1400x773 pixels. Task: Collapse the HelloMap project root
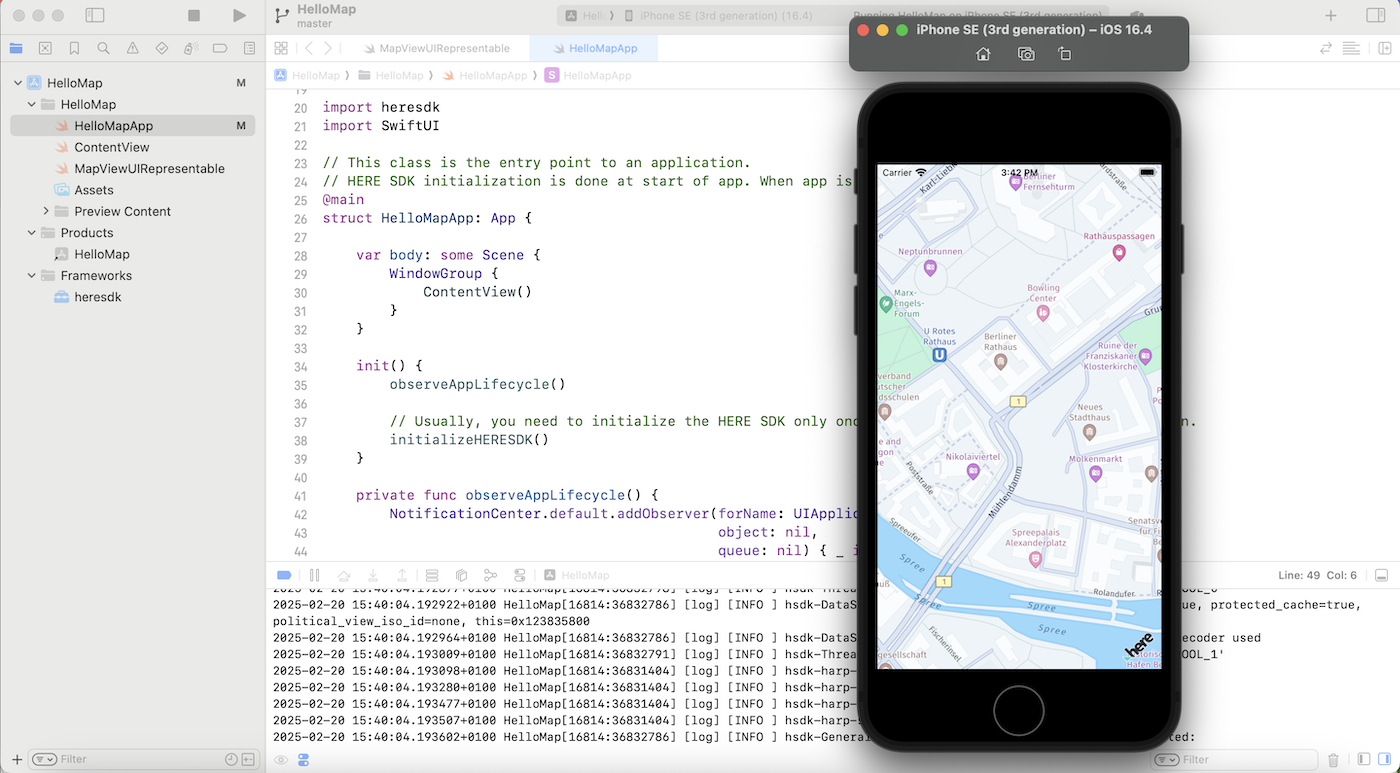click(18, 83)
